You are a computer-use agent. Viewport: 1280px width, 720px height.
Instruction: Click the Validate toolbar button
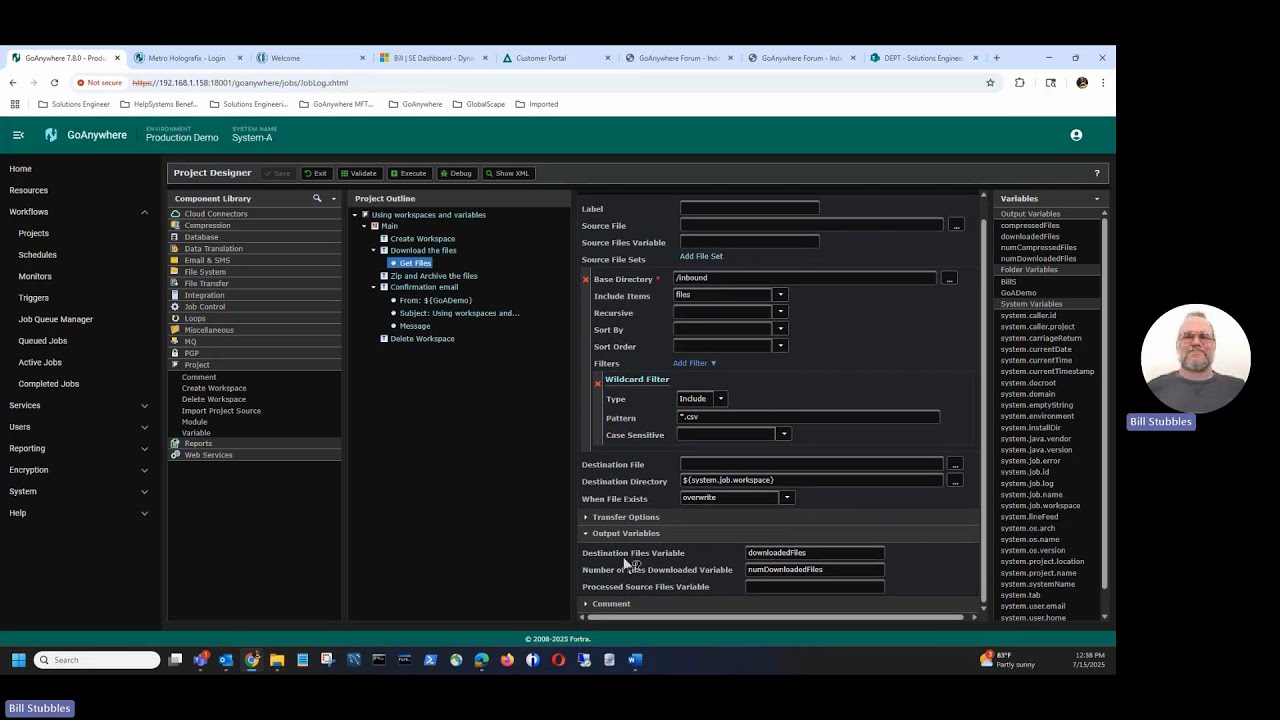[x=358, y=173]
